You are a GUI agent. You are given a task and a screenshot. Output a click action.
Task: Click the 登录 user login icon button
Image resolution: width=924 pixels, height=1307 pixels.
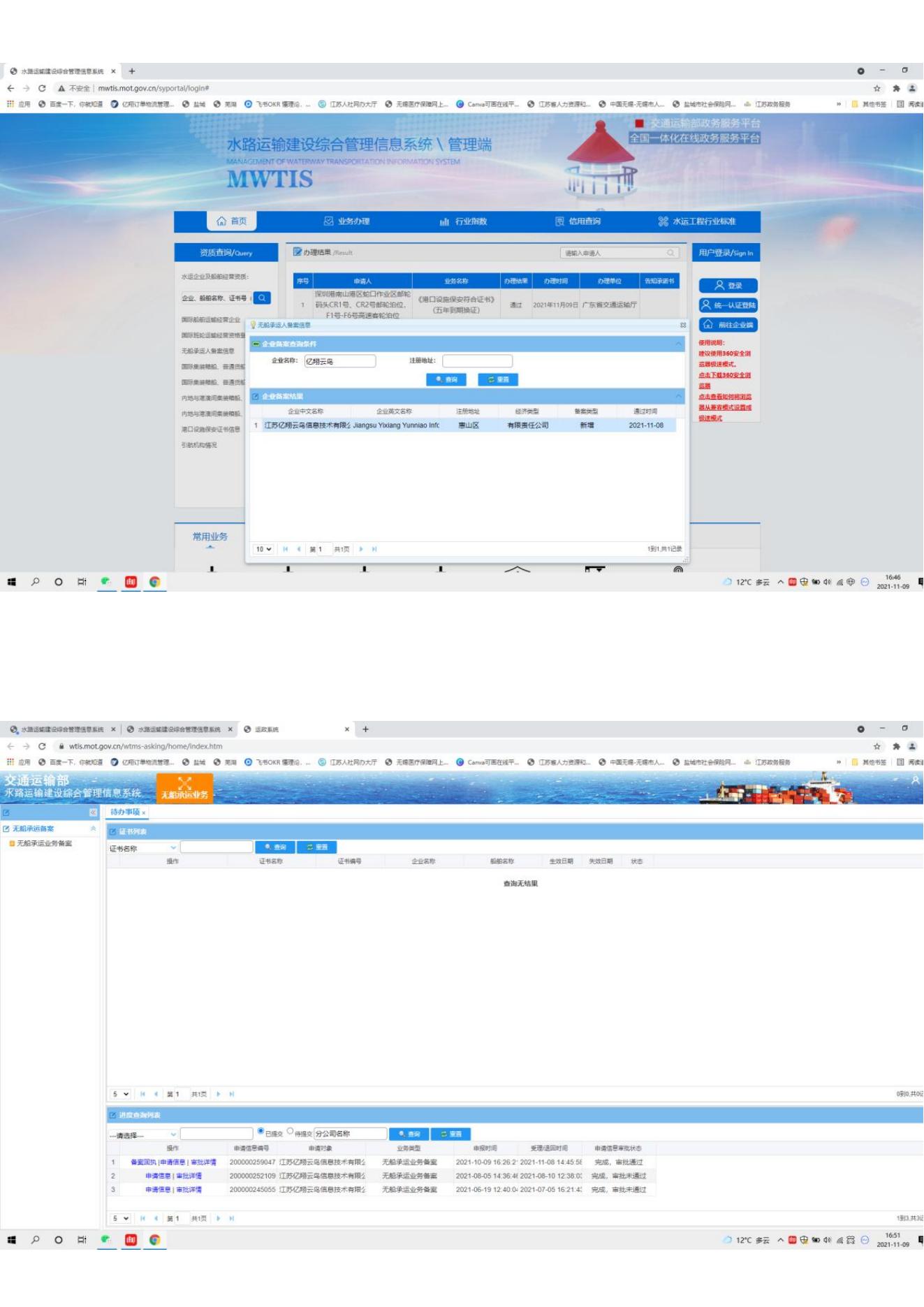(728, 286)
